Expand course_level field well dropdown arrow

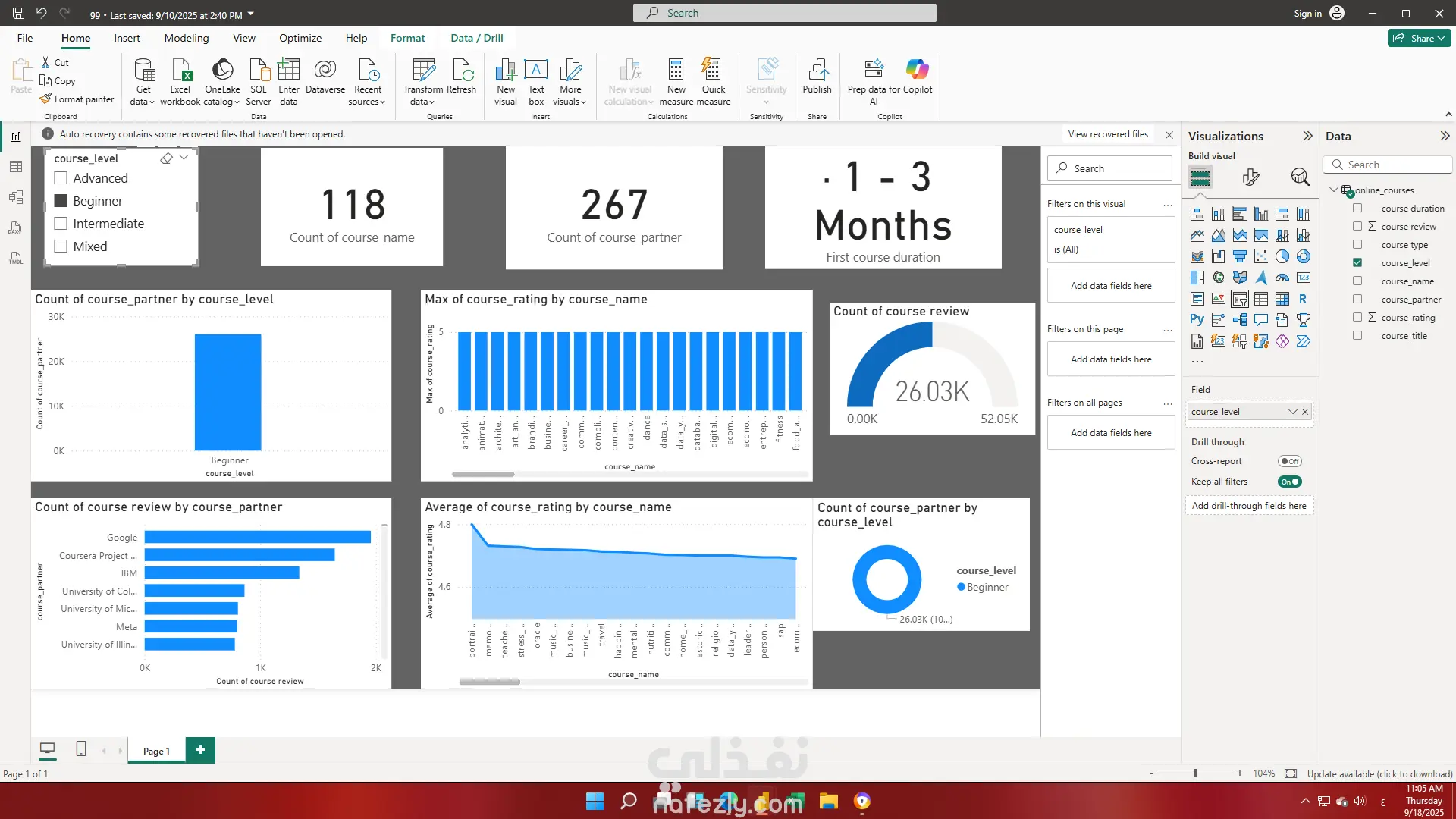tap(1293, 412)
